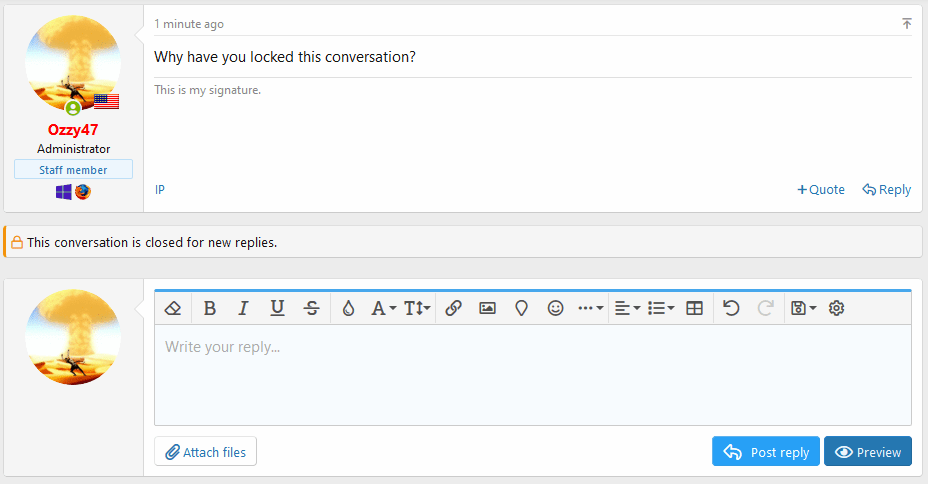928x484 pixels.
Task: Click the insert link icon
Action: pos(453,309)
